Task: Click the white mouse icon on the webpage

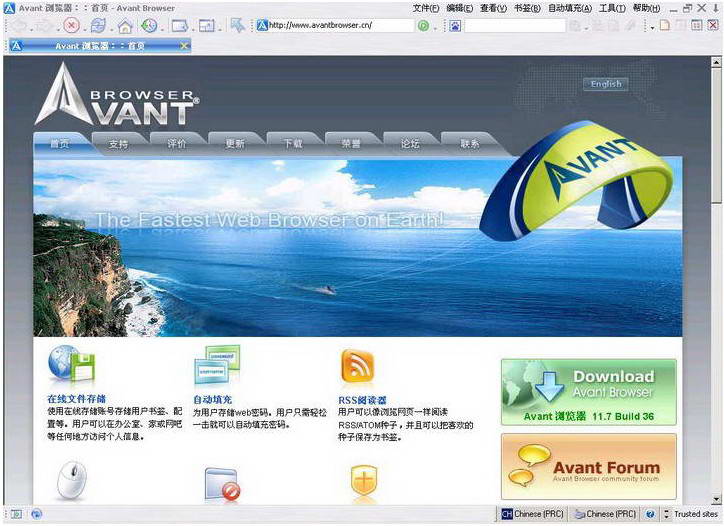Action: pyautogui.click(x=72, y=480)
